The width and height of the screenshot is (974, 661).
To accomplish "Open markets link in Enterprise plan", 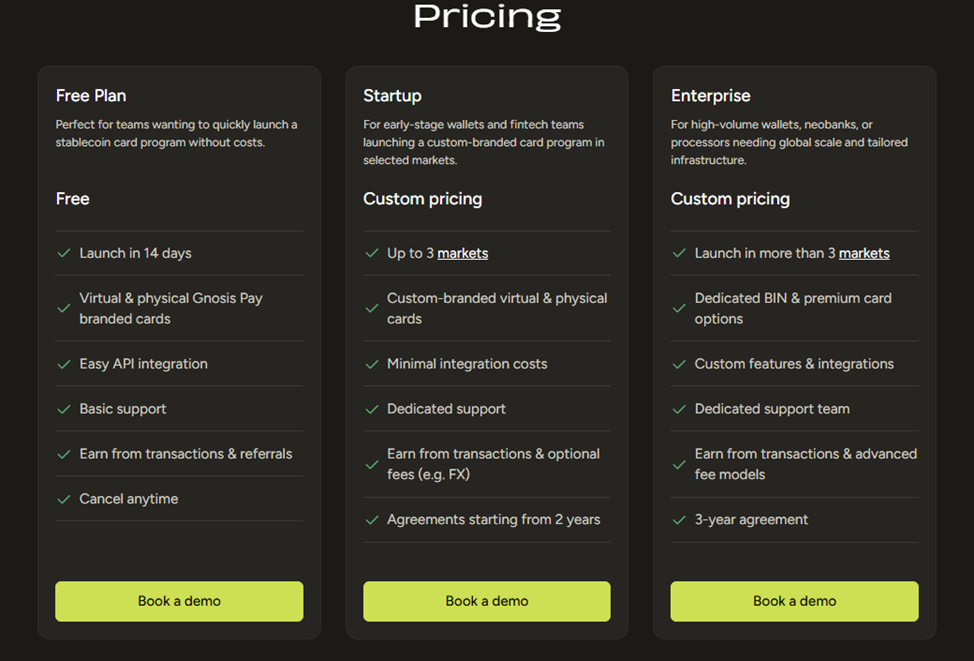I will pos(864,254).
